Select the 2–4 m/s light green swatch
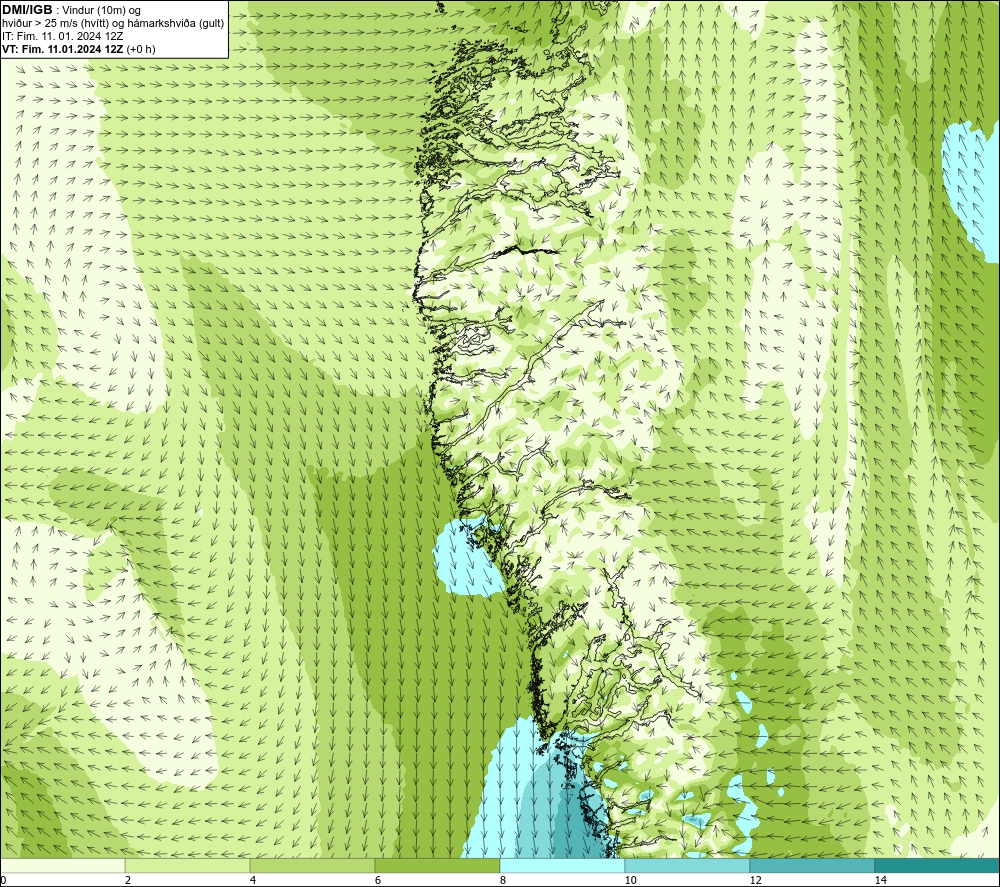The height and width of the screenshot is (887, 1000). tap(188, 865)
